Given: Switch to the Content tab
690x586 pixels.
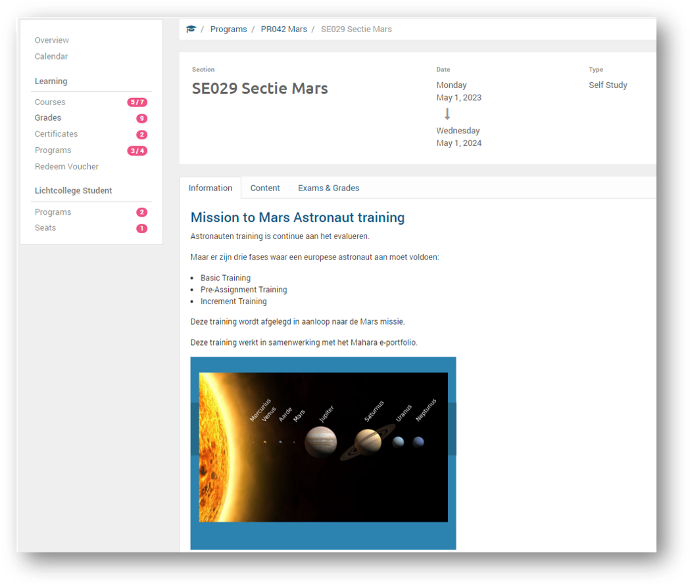Looking at the screenshot, I should click(x=265, y=188).
